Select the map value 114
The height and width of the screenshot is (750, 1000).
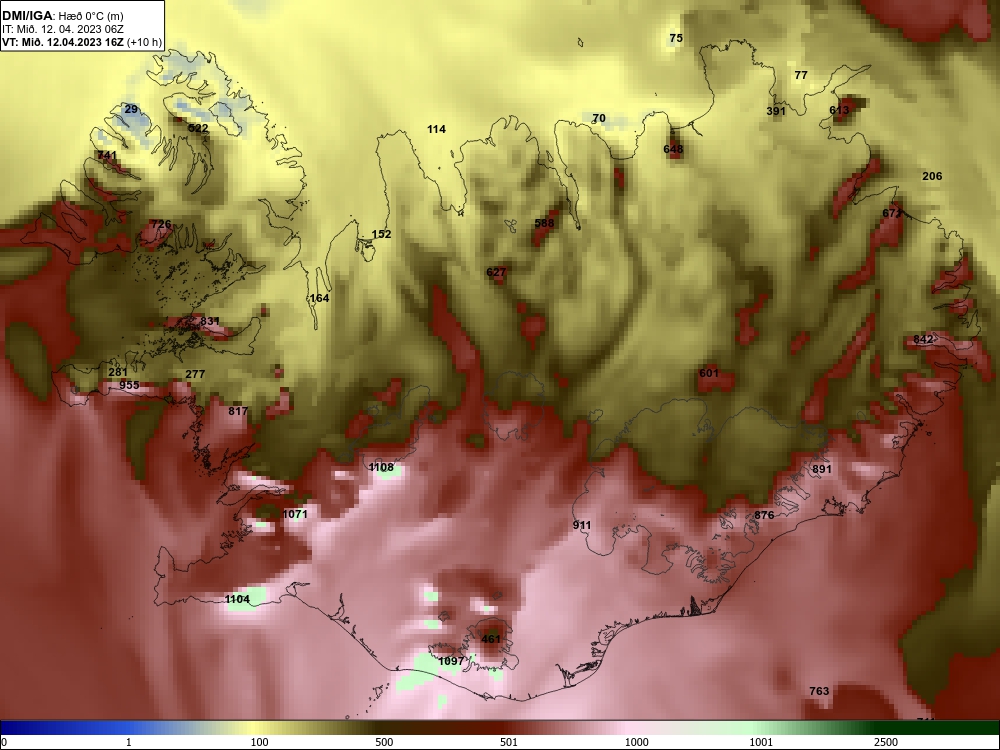click(436, 129)
